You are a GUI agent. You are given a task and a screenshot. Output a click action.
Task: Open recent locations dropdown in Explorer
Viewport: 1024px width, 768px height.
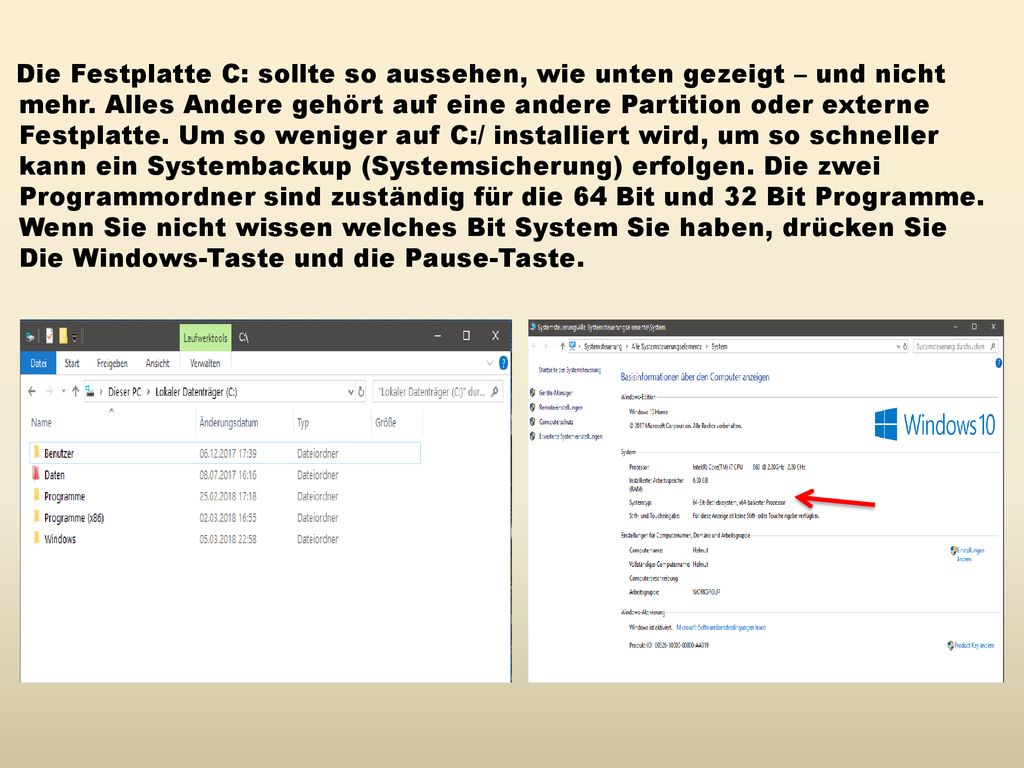(63, 391)
